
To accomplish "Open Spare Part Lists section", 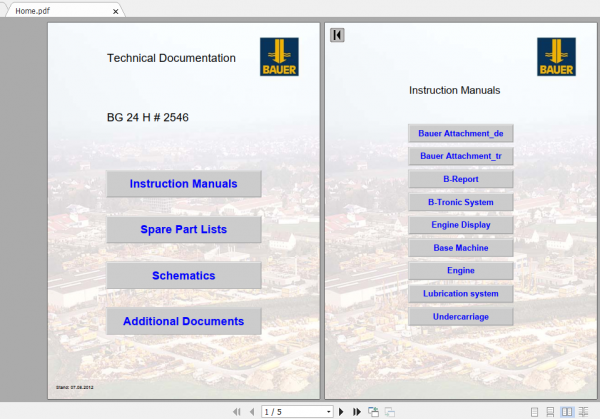I will (x=184, y=229).
